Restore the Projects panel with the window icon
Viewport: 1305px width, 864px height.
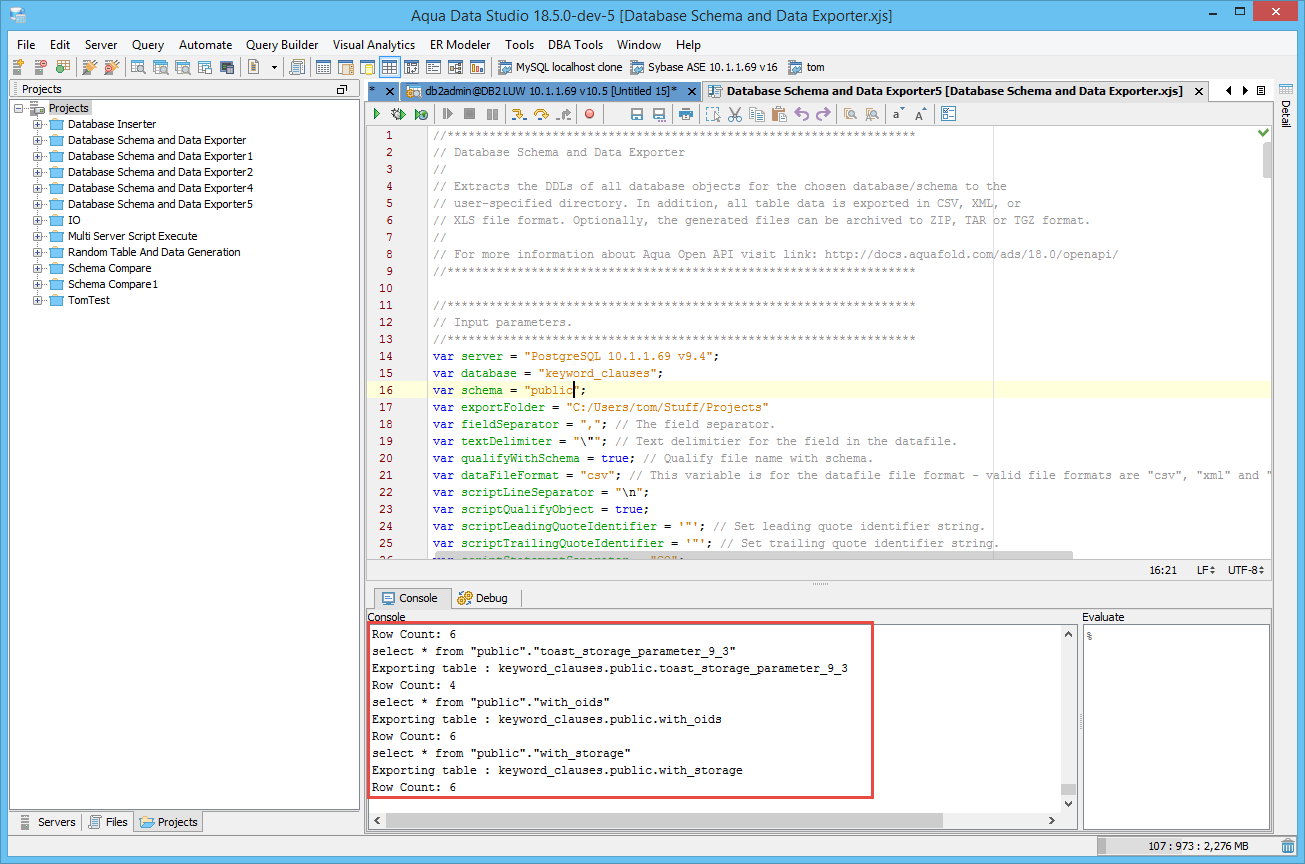point(342,89)
